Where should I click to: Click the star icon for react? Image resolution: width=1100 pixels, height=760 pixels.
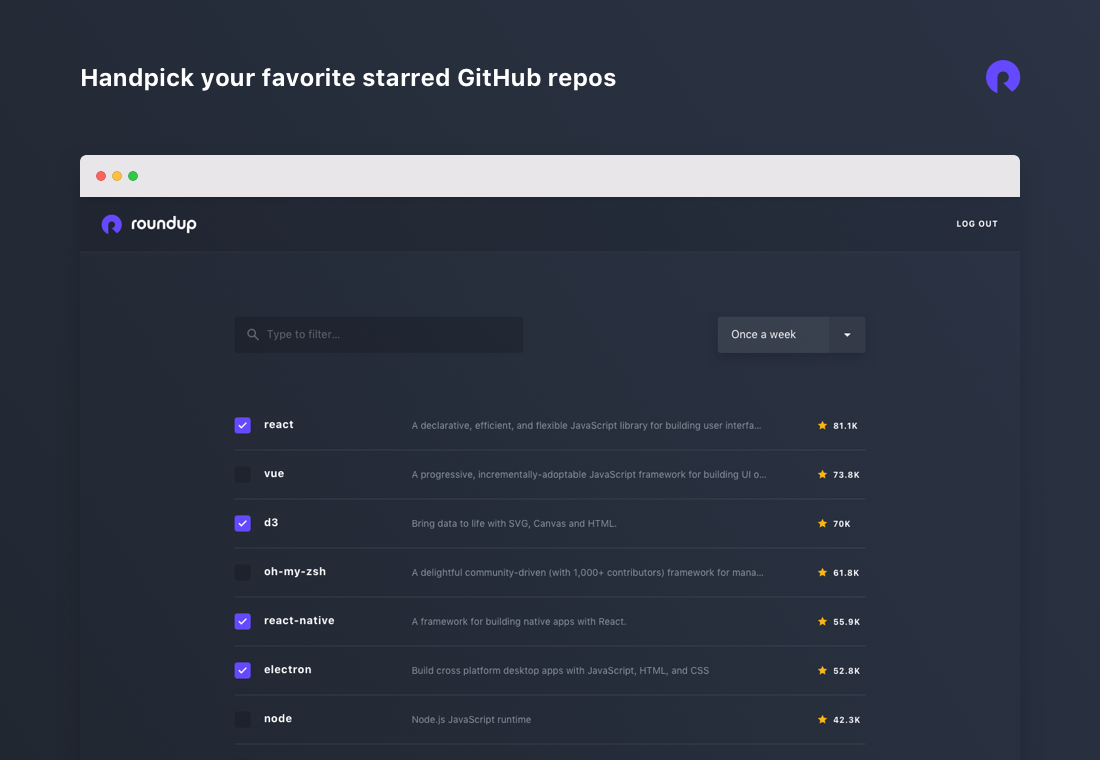point(822,425)
